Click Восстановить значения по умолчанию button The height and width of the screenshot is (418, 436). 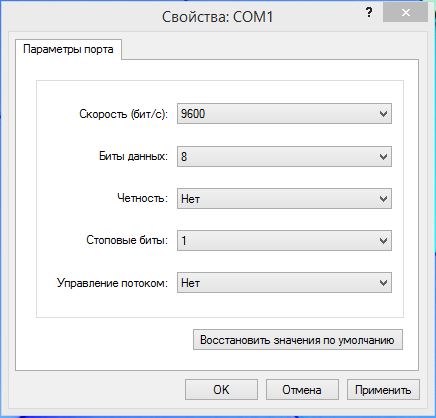click(298, 340)
